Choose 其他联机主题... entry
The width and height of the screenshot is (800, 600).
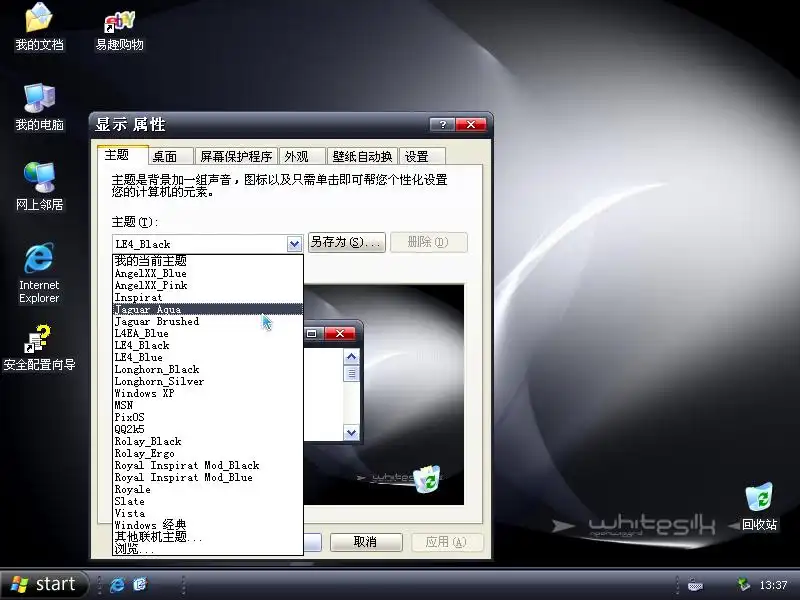(207, 537)
